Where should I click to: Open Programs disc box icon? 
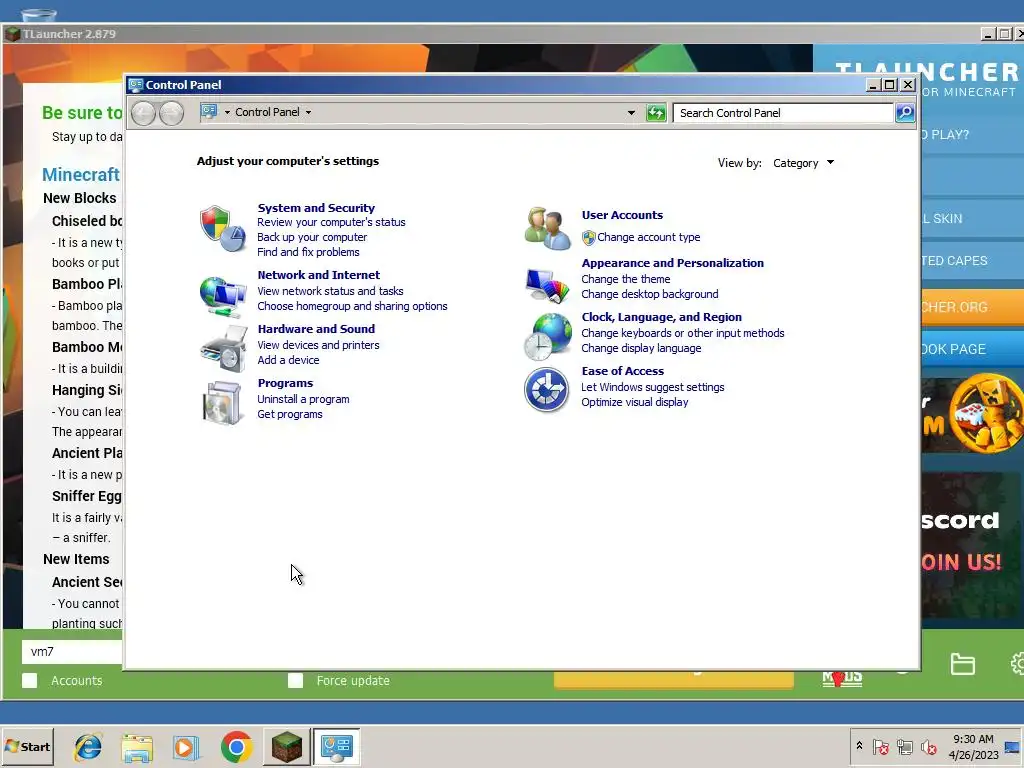(223, 402)
